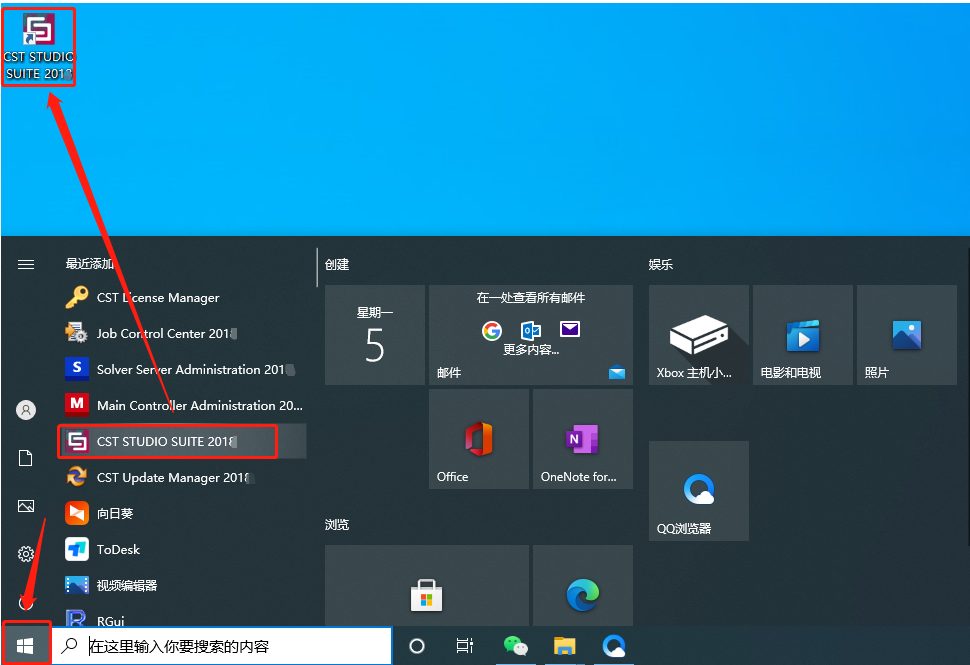Image resolution: width=970 pixels, height=665 pixels.
Task: Open the calendar tile showing 星期一 5
Action: click(x=375, y=335)
